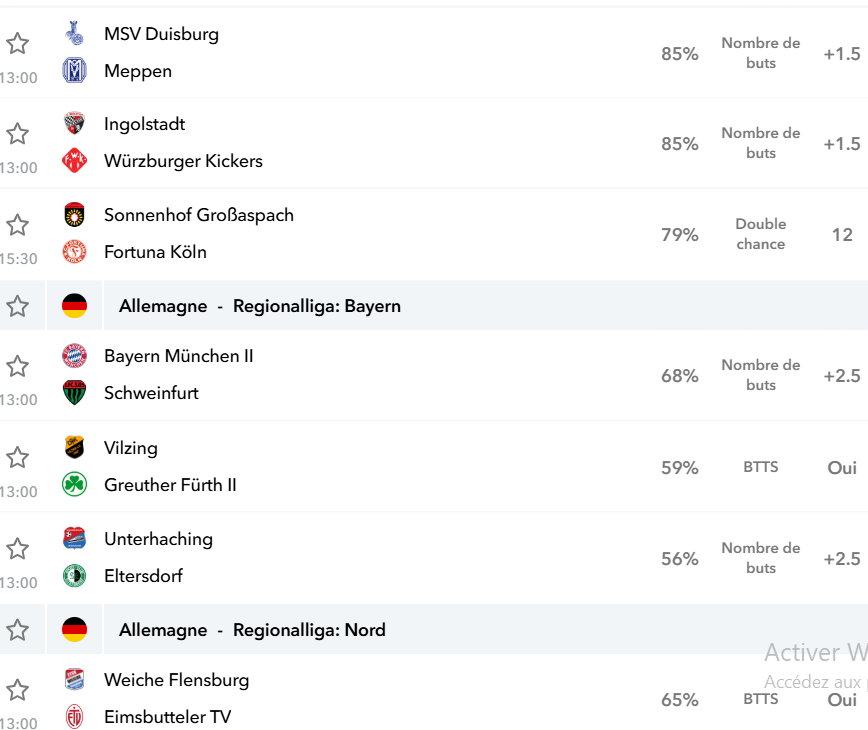The image size is (868, 730).
Task: Open the Bayern München II team link
Action: click(178, 356)
